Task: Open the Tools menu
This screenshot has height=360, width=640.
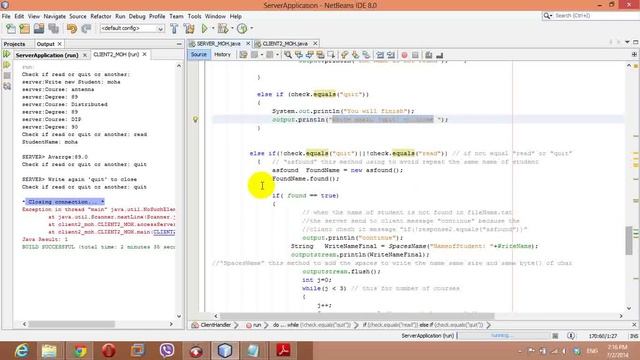Action: coord(194,16)
